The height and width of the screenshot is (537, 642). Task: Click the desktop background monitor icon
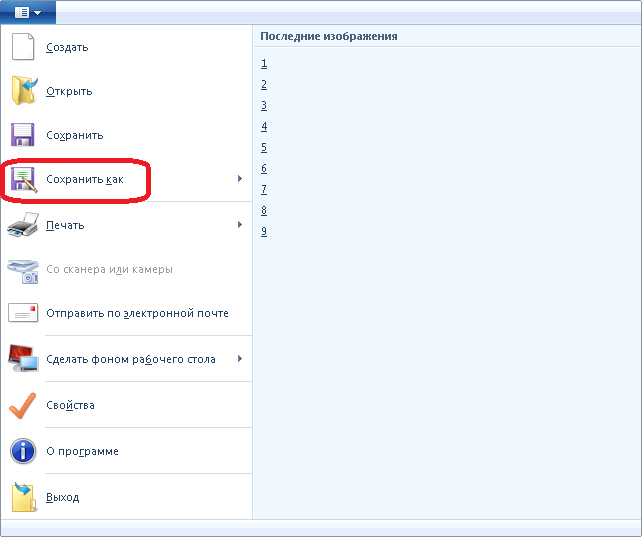pyautogui.click(x=23, y=359)
